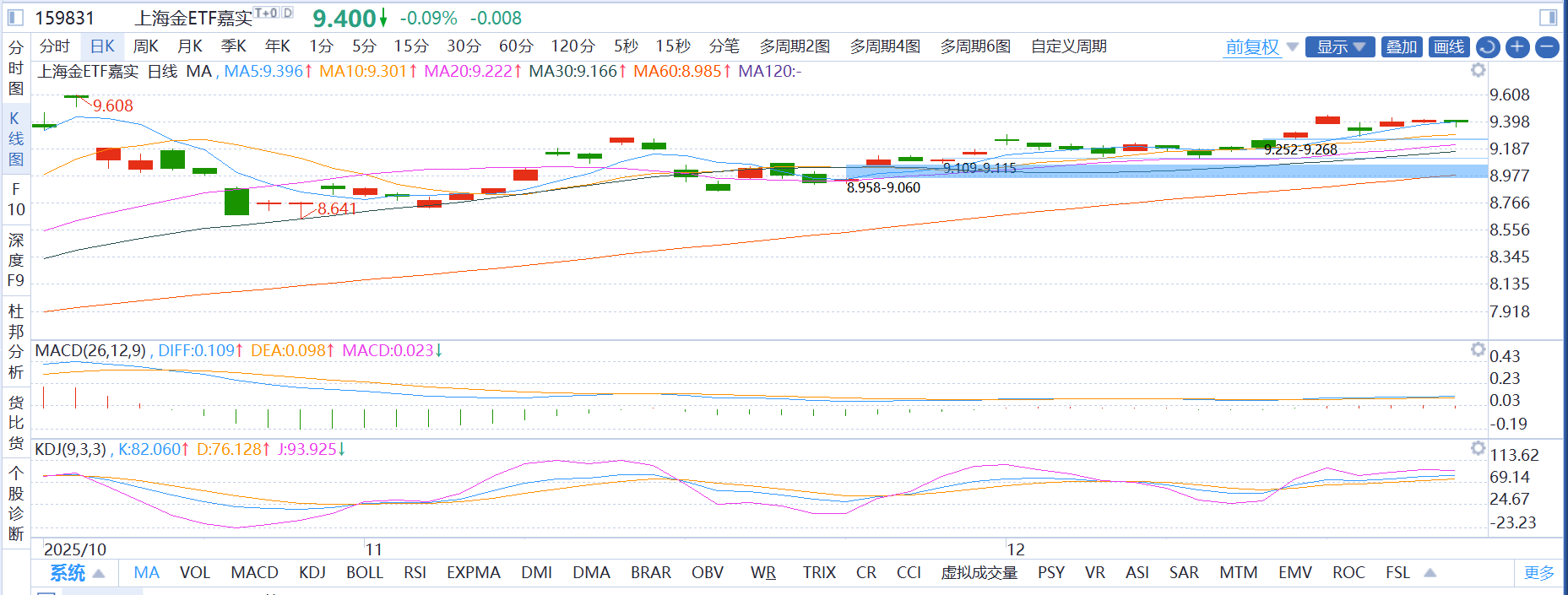The width and height of the screenshot is (1568, 595).
Task: Open MACD panel settings gear icon
Action: point(1478,349)
